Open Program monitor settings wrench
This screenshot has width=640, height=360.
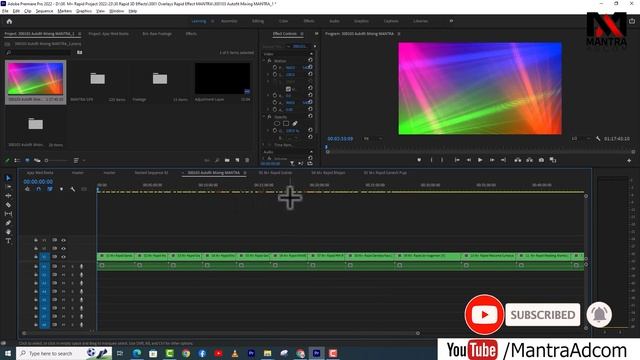pos(598,139)
